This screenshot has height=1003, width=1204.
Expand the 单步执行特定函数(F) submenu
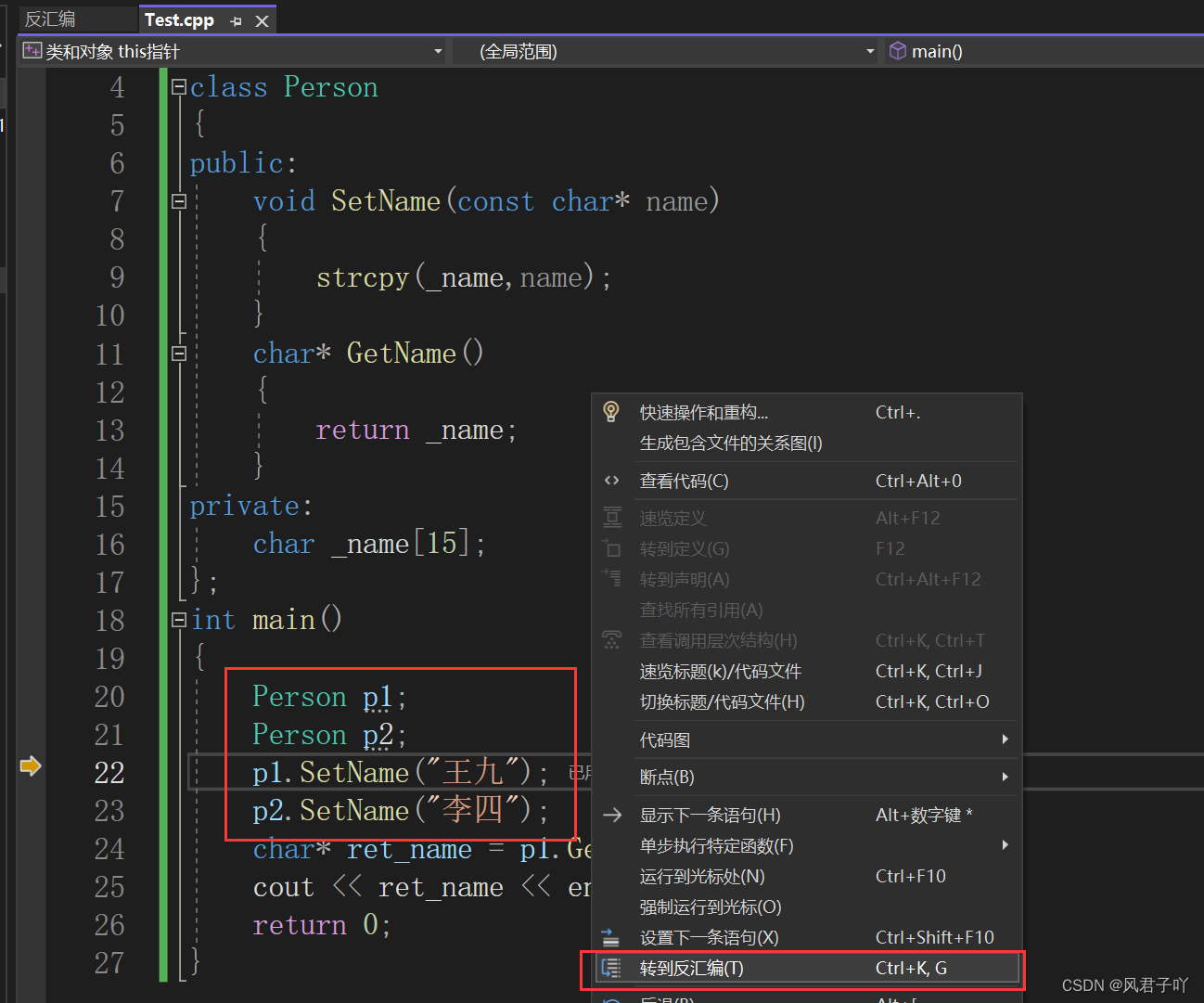807,845
